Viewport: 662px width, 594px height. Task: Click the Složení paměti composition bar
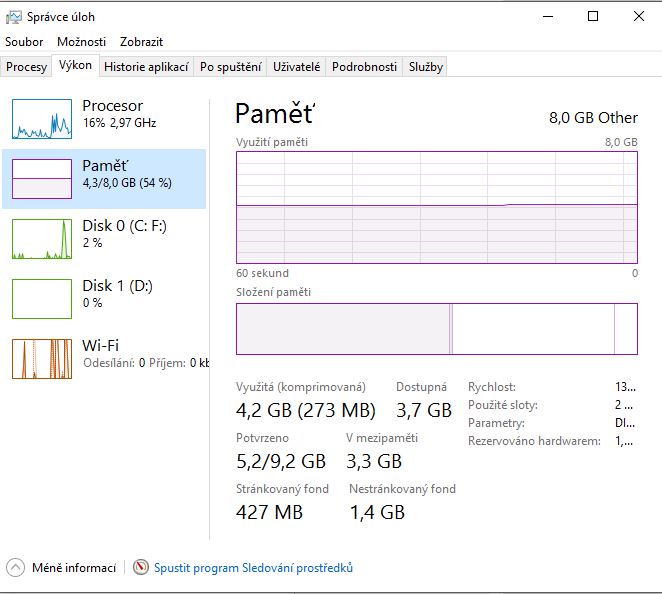coord(437,328)
